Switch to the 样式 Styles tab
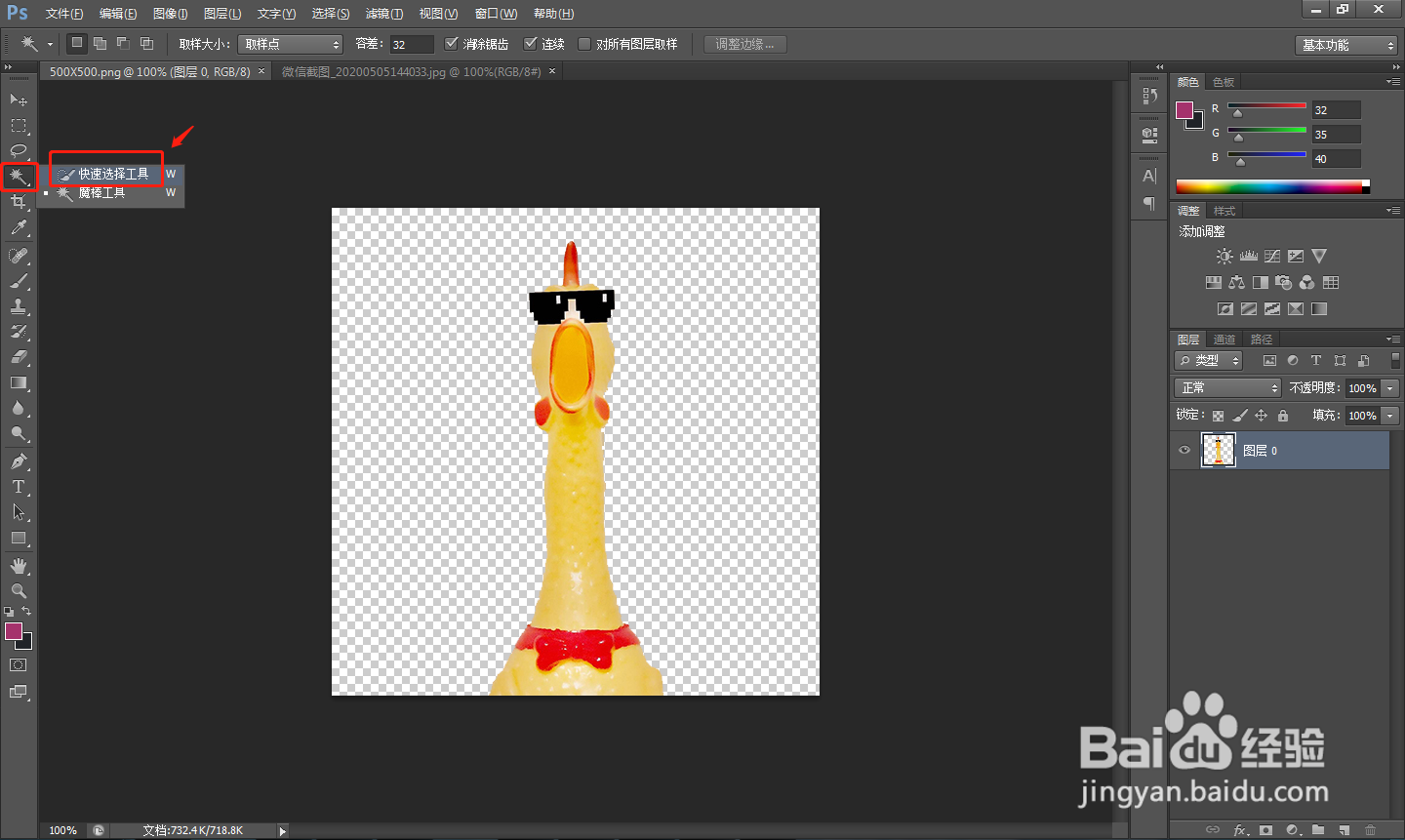This screenshot has width=1405, height=840. pyautogui.click(x=1224, y=211)
